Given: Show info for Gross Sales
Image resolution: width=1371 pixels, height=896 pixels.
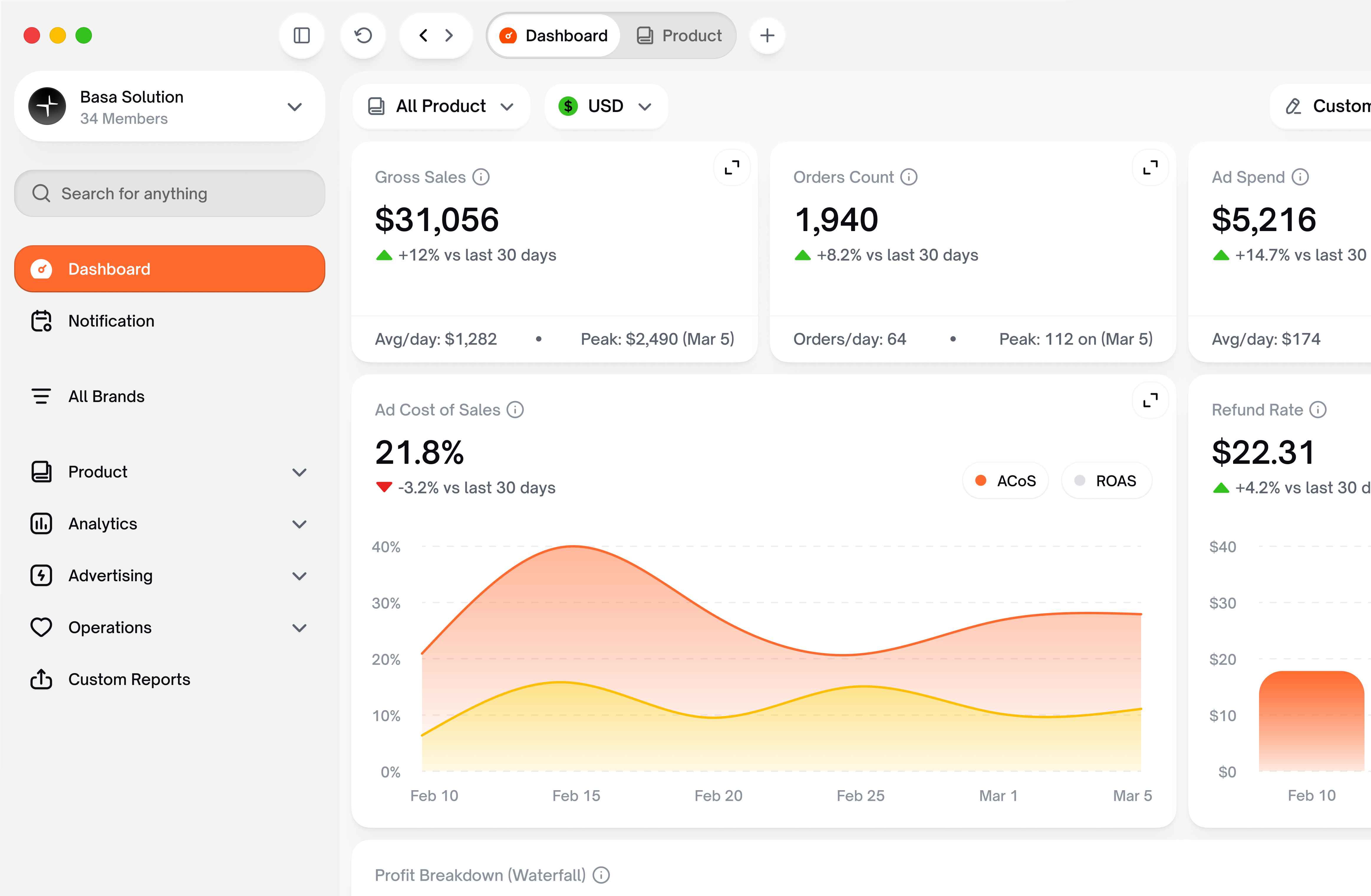Looking at the screenshot, I should tap(481, 177).
